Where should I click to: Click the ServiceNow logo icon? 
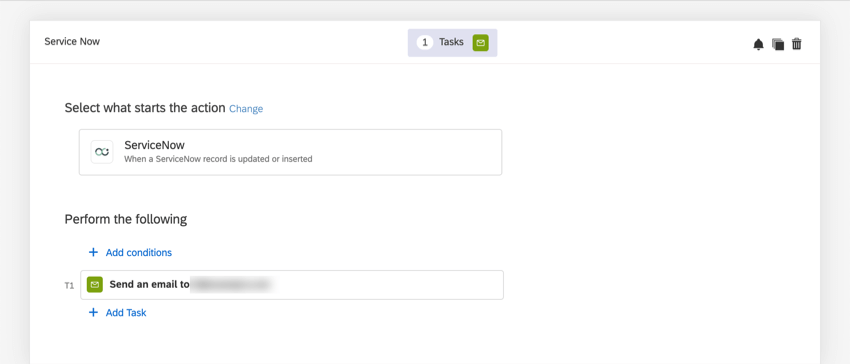tap(102, 152)
